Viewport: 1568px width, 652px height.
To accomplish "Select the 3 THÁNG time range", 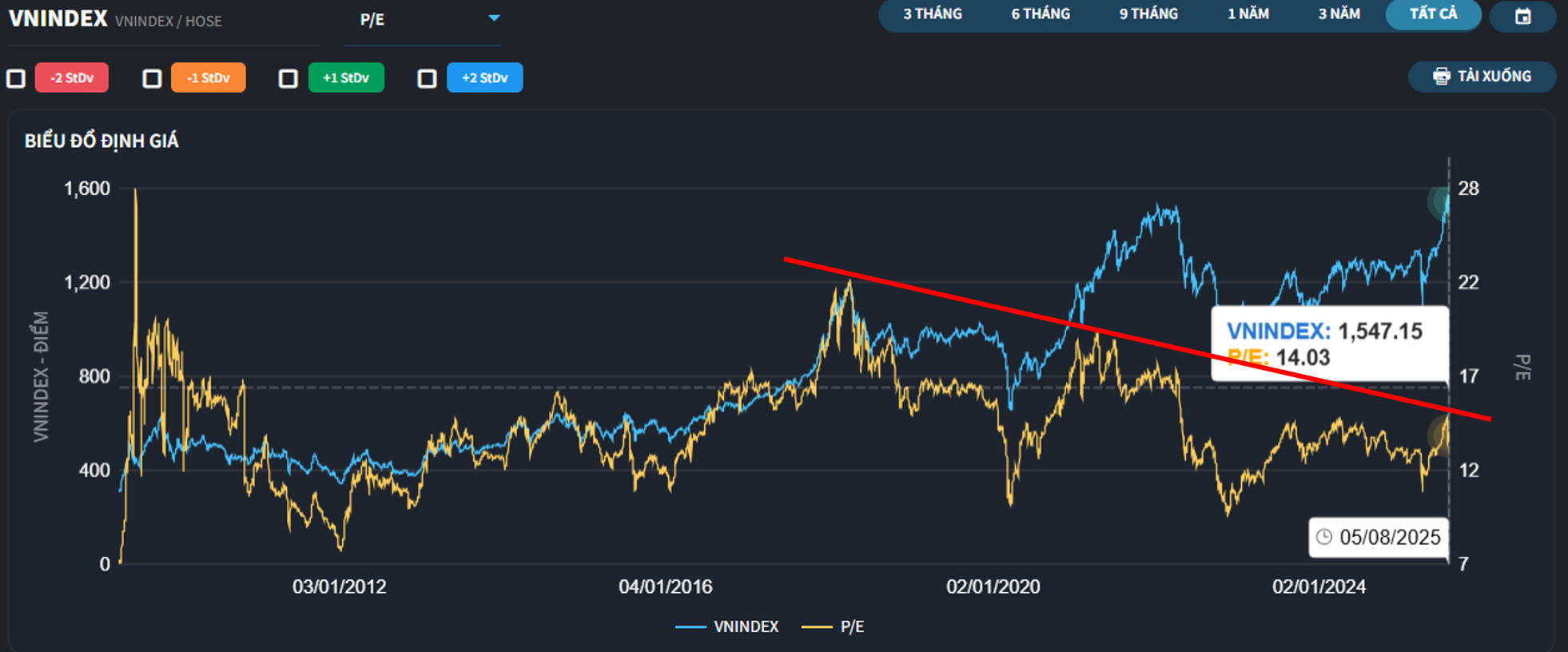I will coord(933,14).
